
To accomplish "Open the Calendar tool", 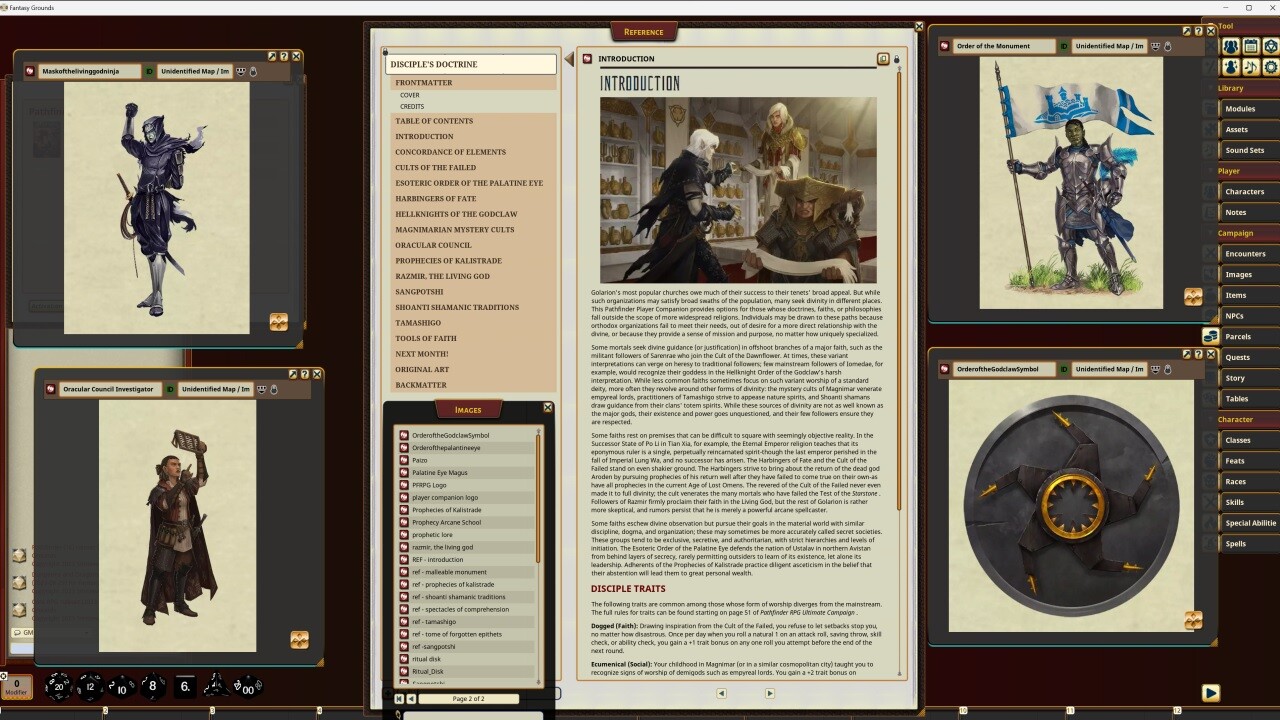I will pyautogui.click(x=1249, y=46).
